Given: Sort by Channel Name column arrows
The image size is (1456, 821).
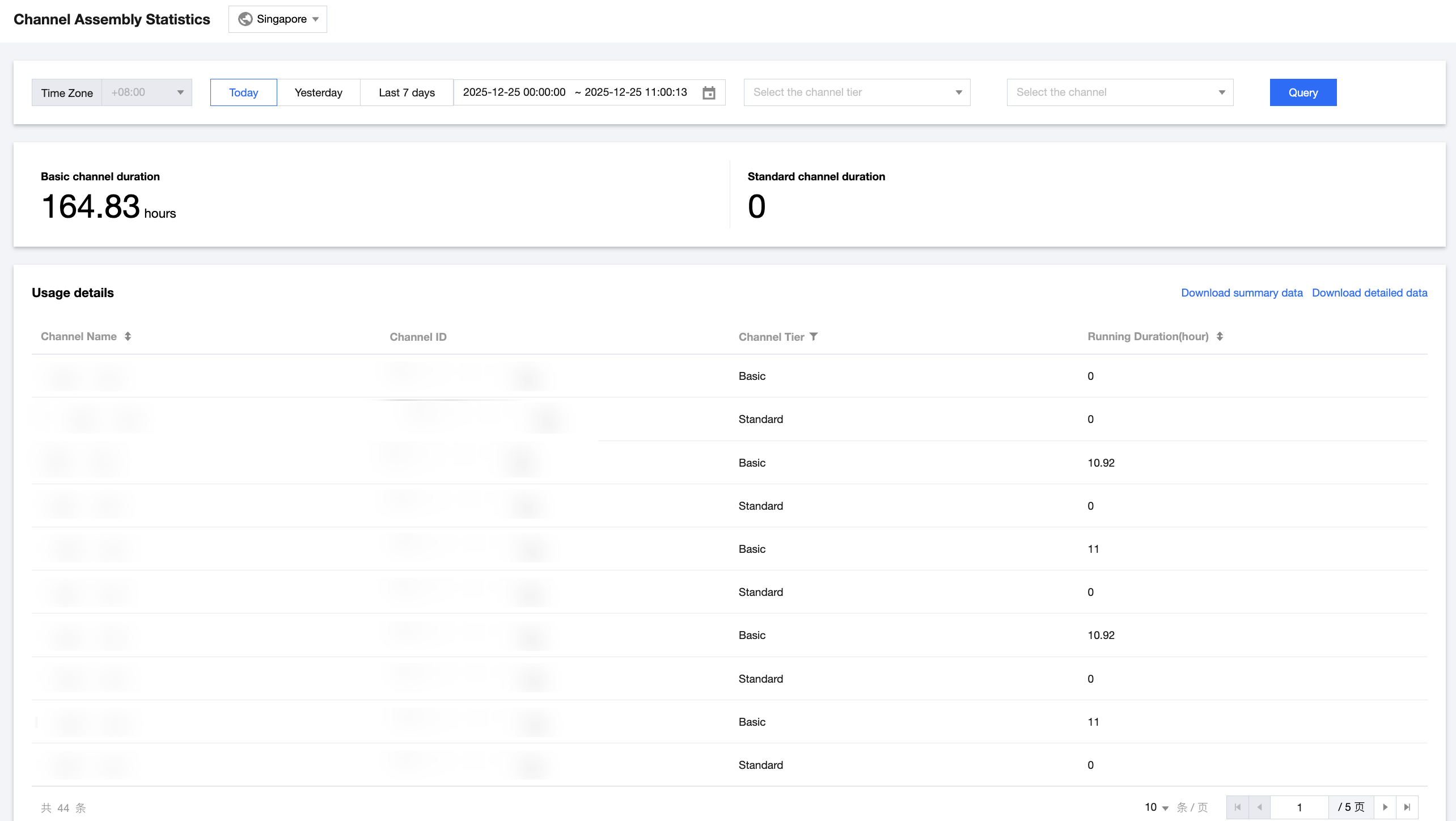Looking at the screenshot, I should (128, 336).
